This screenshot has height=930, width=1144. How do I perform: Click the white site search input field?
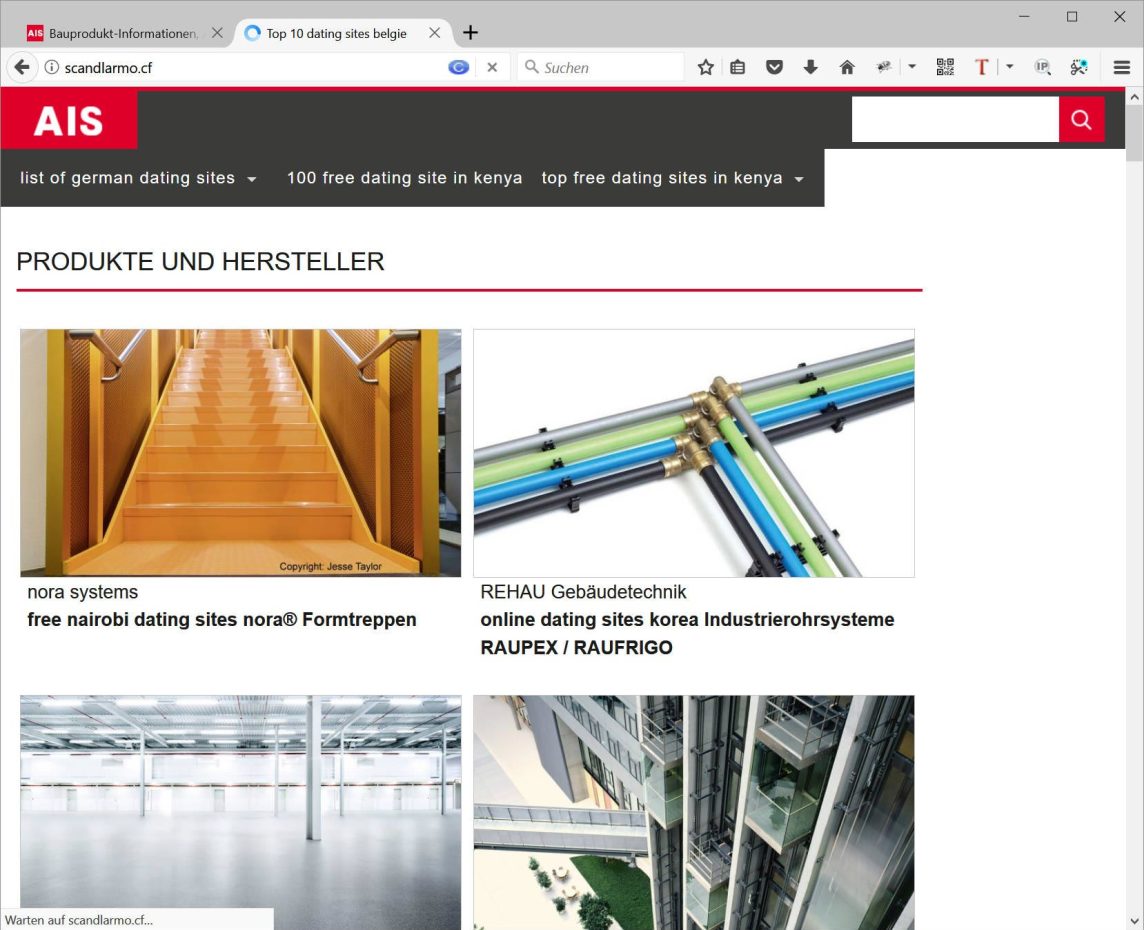click(955, 120)
